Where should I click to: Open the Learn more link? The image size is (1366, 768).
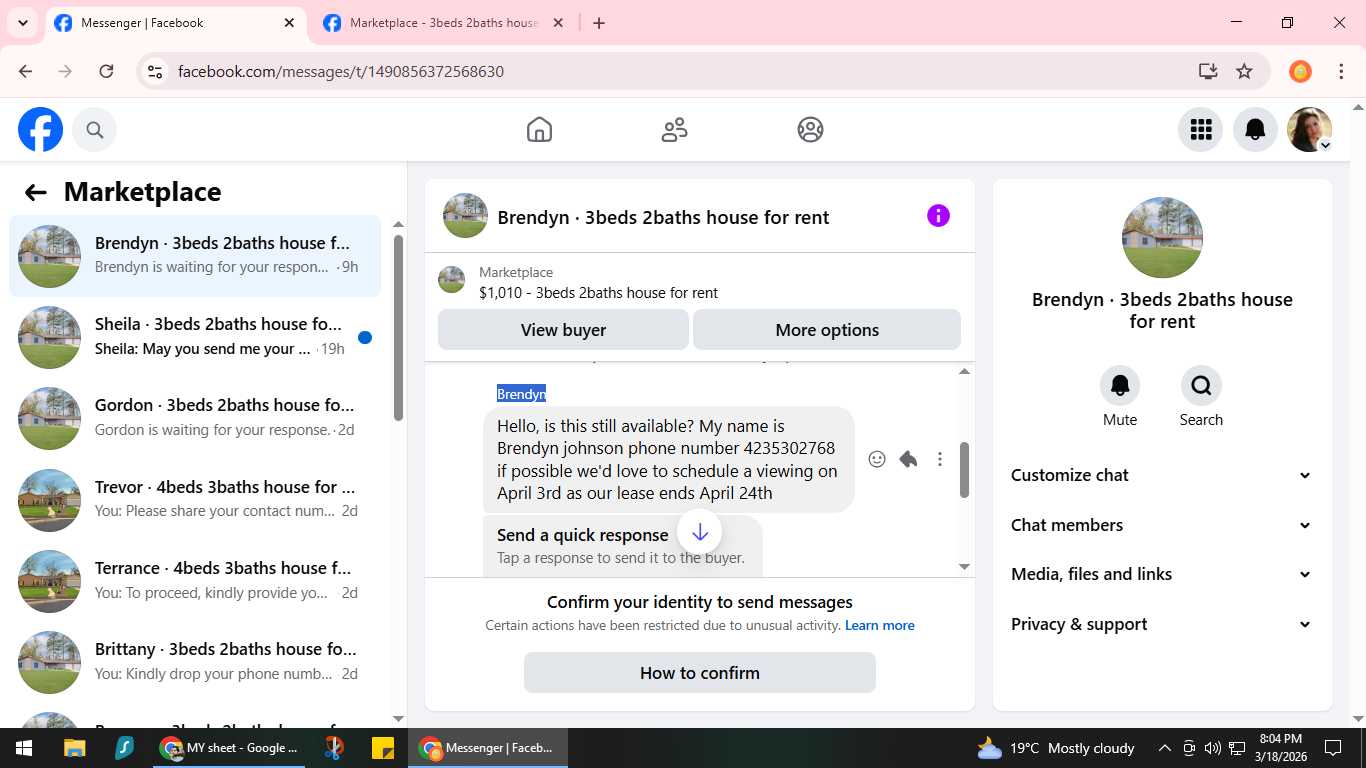[880, 625]
